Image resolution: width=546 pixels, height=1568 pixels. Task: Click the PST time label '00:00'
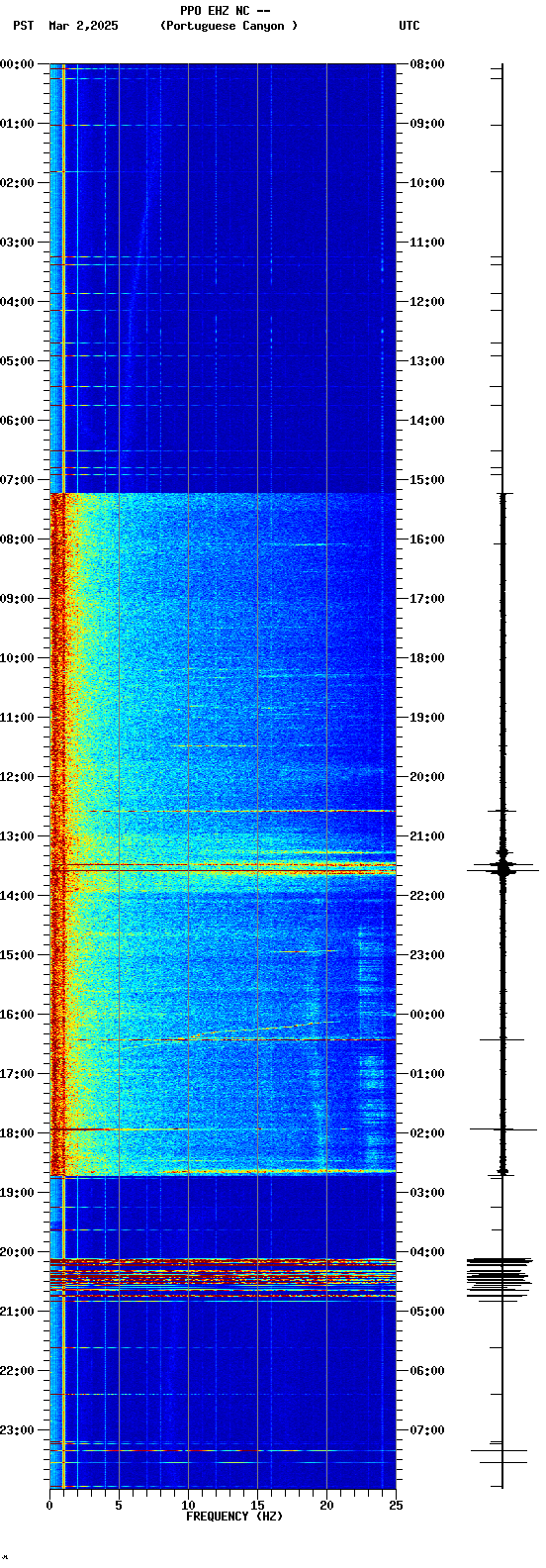pos(17,64)
